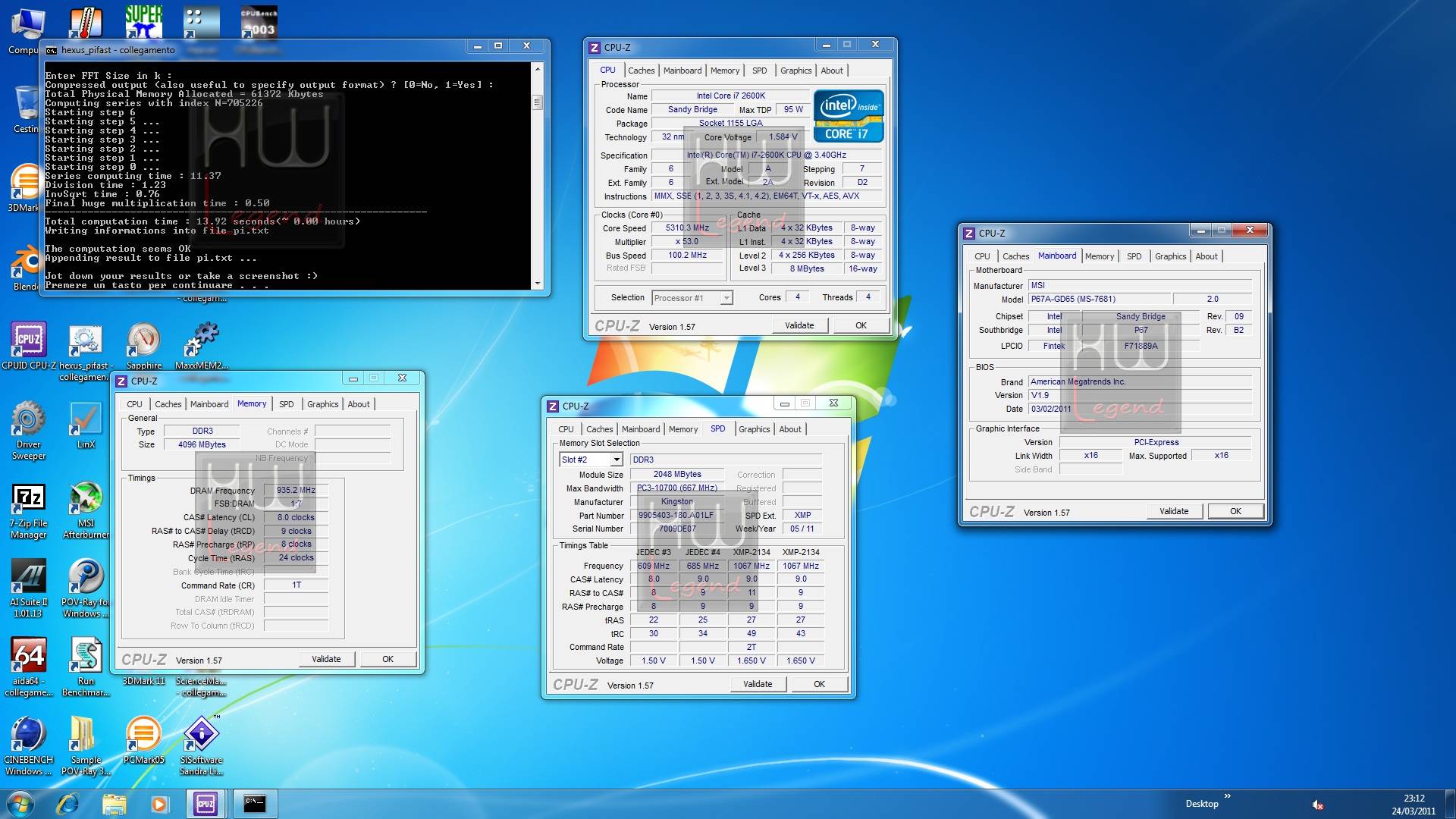The width and height of the screenshot is (1456, 819).
Task: Launch Internet Explorer from the taskbar
Action: 67,804
